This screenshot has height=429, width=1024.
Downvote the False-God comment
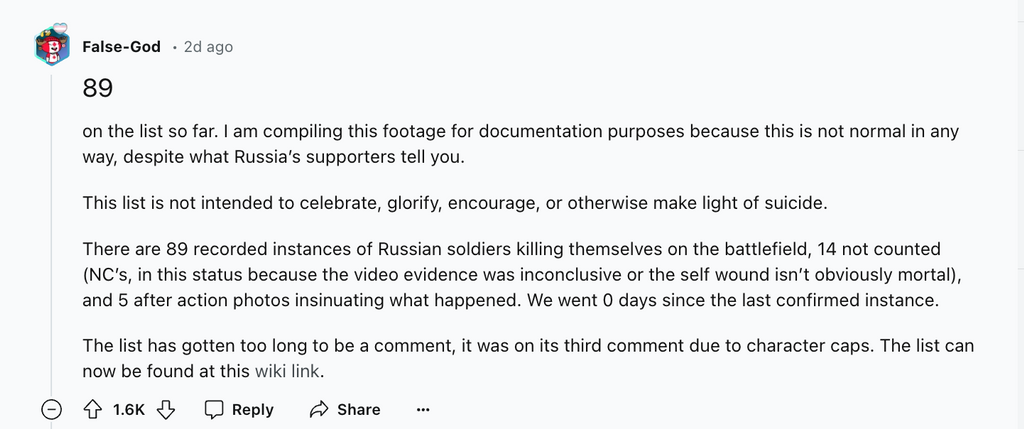167,409
